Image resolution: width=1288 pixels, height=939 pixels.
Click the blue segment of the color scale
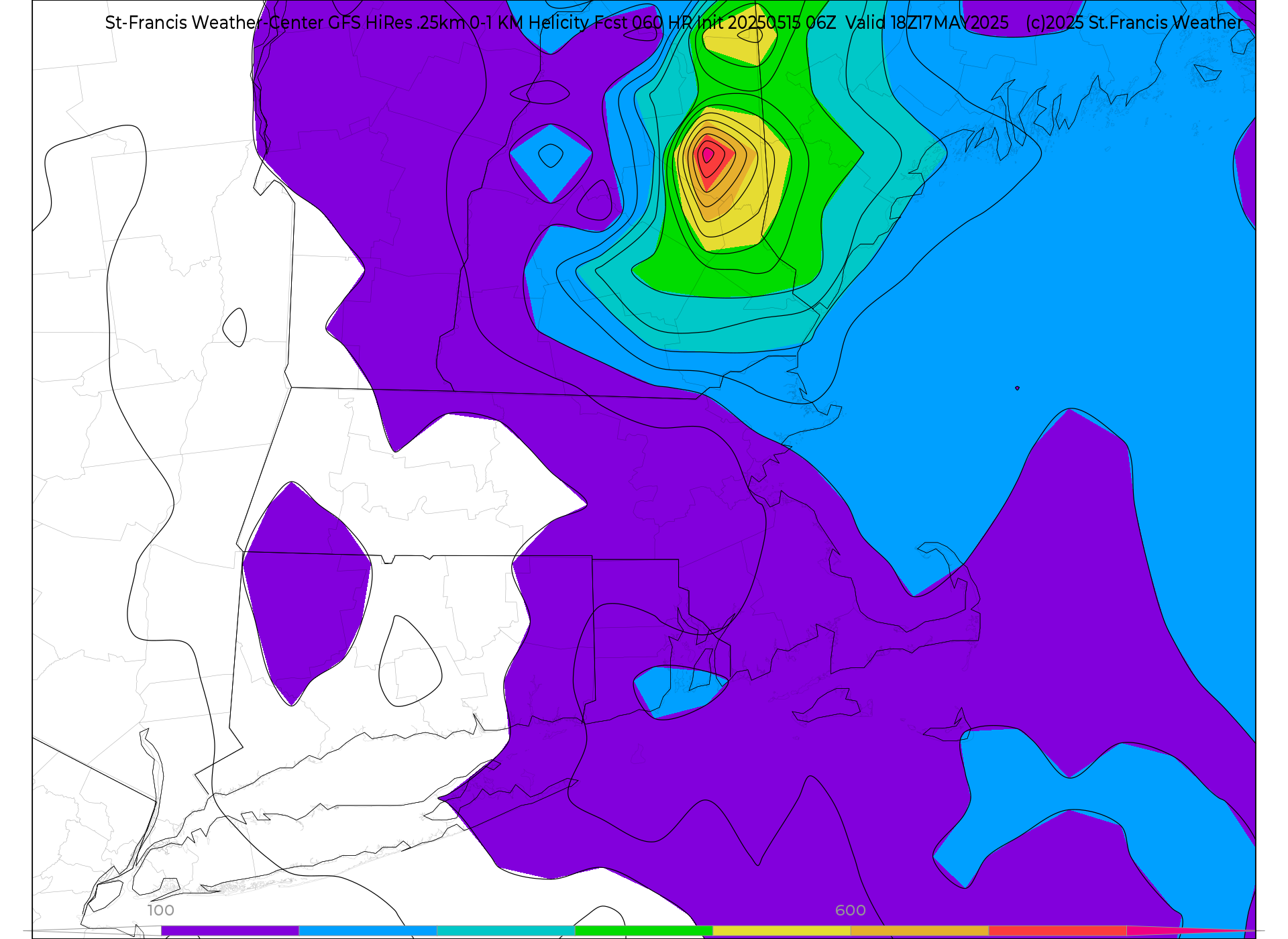click(x=368, y=930)
